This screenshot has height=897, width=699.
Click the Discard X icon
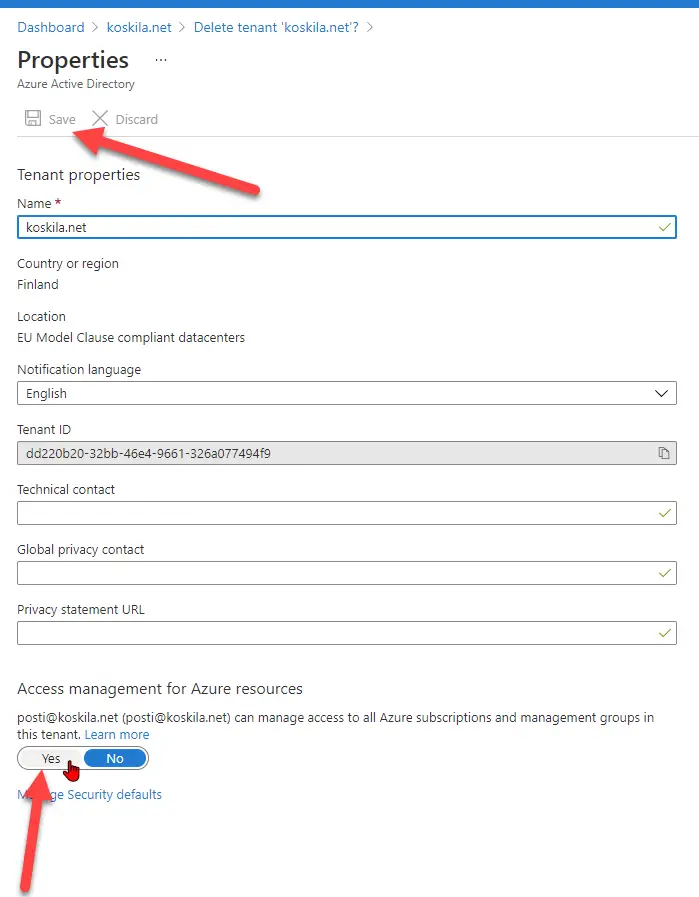click(100, 119)
